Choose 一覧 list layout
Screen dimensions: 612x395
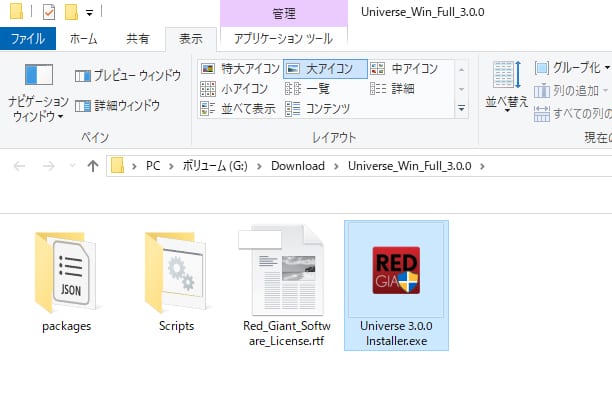pyautogui.click(x=307, y=89)
